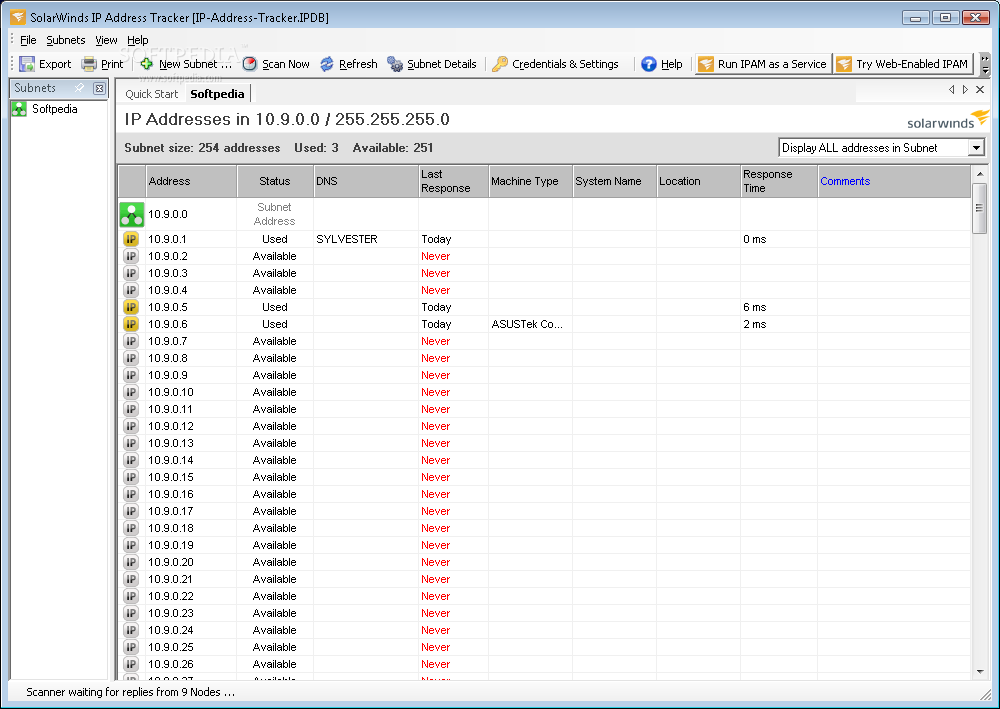Click Run IPAM as a Service icon
The height and width of the screenshot is (709, 1000).
click(x=706, y=64)
